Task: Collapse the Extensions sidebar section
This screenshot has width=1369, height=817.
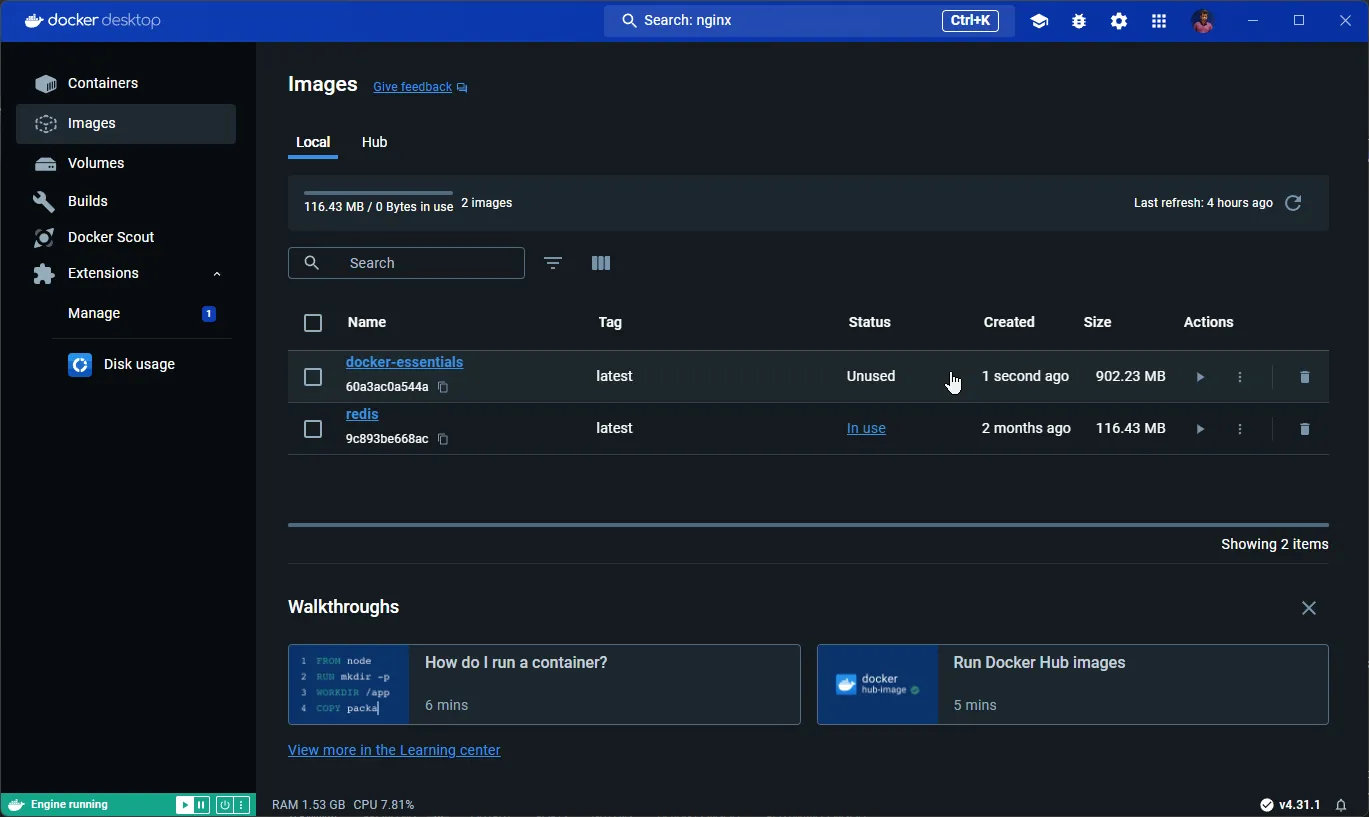Action: point(217,273)
